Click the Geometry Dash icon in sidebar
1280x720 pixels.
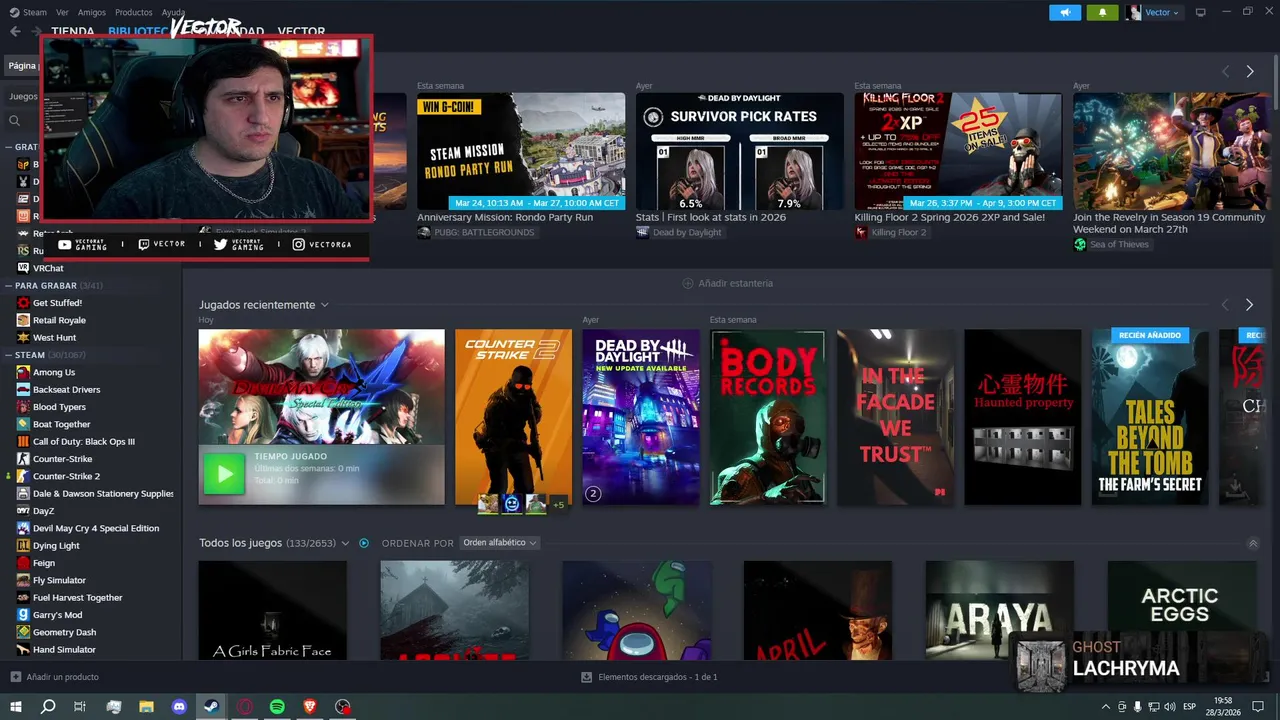[x=24, y=632]
